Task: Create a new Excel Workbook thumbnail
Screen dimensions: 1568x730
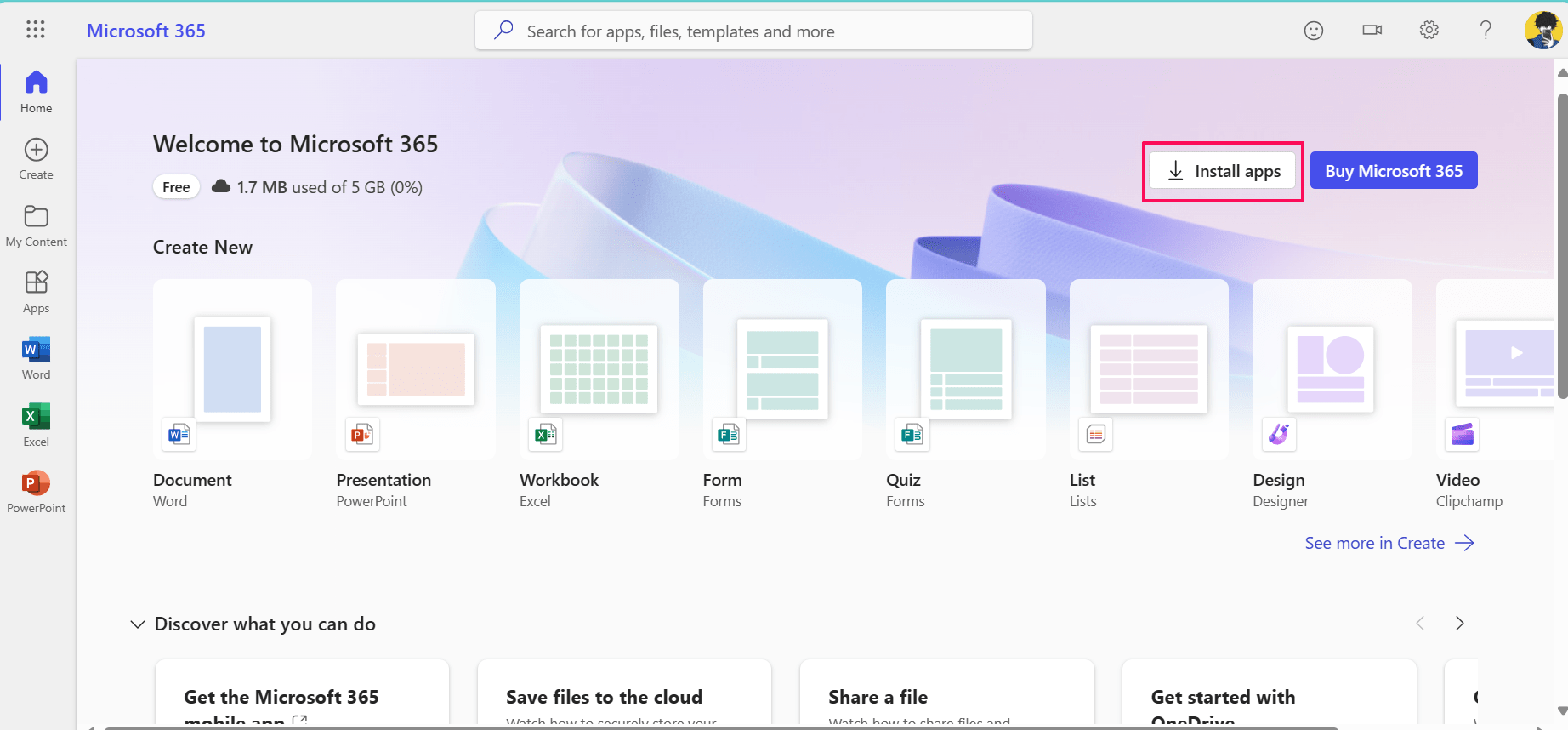Action: coord(599,369)
